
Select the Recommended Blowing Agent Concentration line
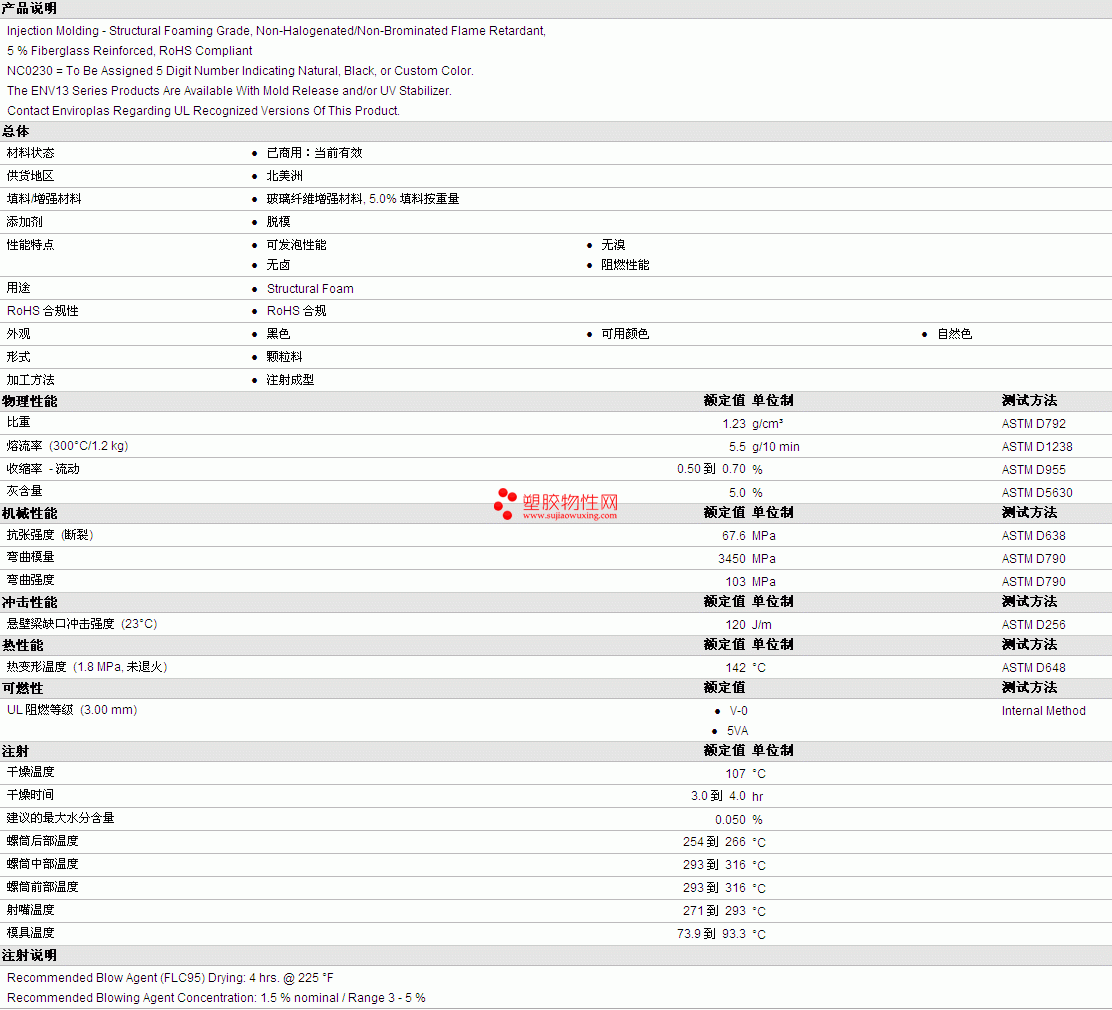click(x=216, y=998)
